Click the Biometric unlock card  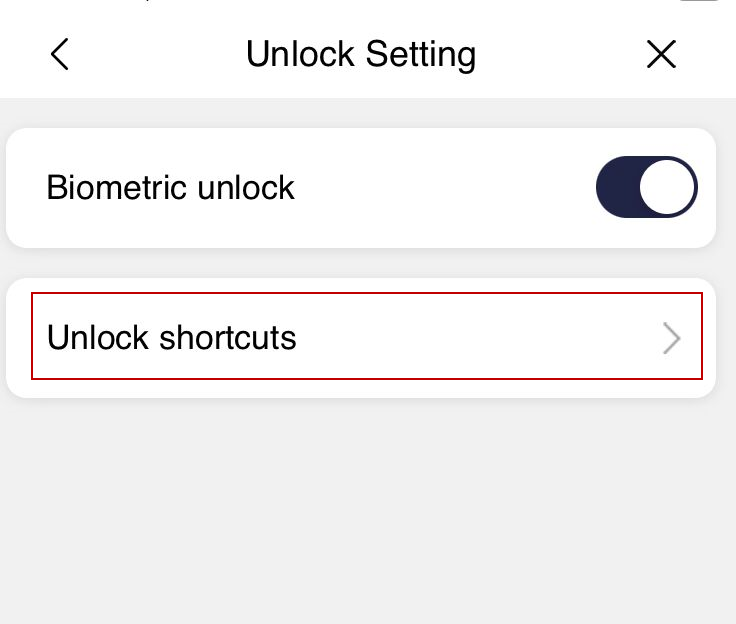[x=360, y=188]
